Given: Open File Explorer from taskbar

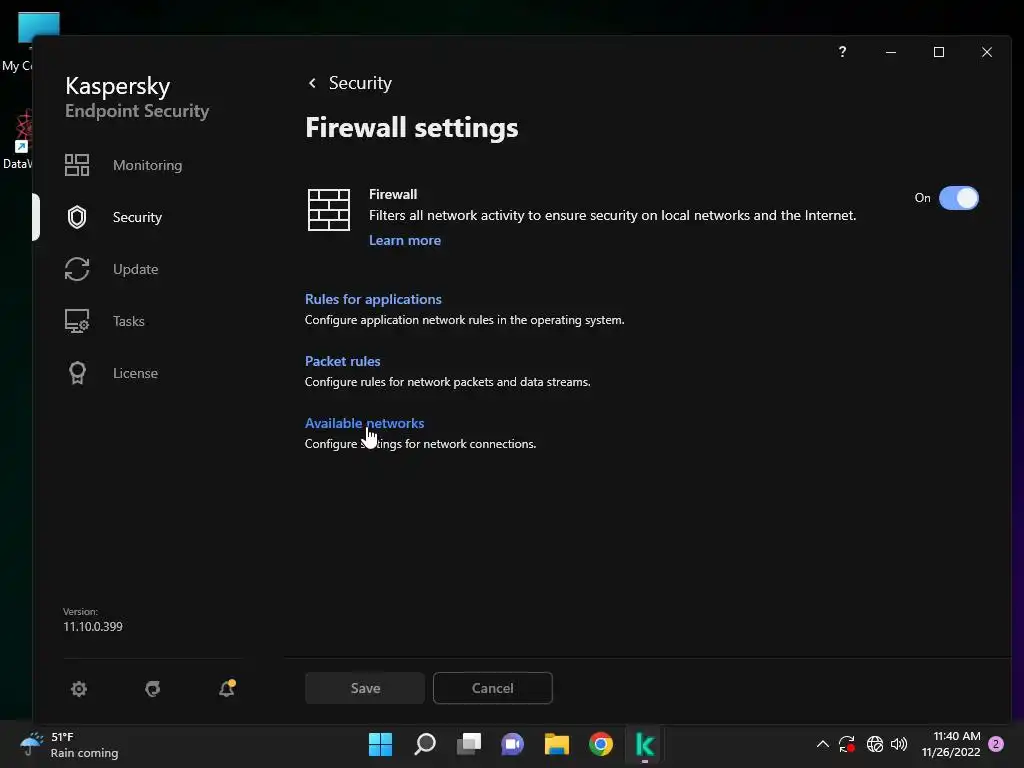Looking at the screenshot, I should coord(557,744).
